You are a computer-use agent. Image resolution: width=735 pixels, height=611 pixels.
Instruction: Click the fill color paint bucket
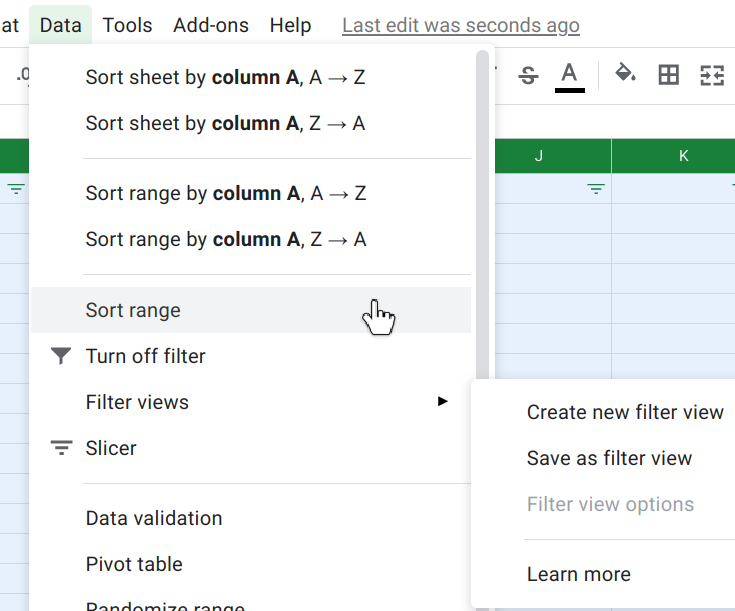(625, 74)
